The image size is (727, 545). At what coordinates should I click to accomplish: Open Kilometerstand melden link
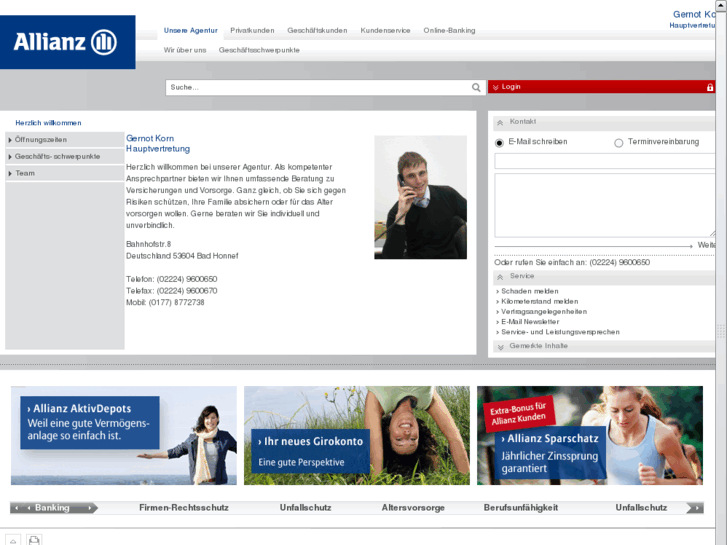pos(539,301)
